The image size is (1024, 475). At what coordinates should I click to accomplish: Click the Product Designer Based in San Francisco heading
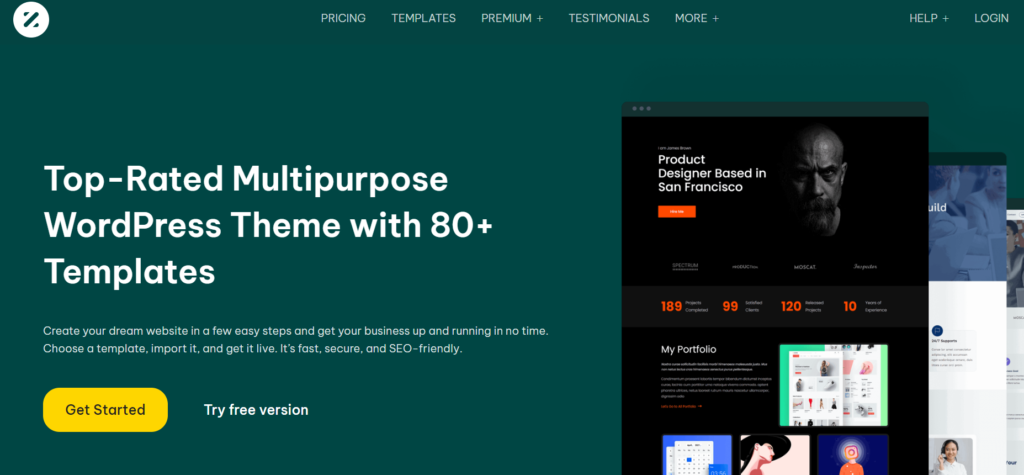pos(712,173)
